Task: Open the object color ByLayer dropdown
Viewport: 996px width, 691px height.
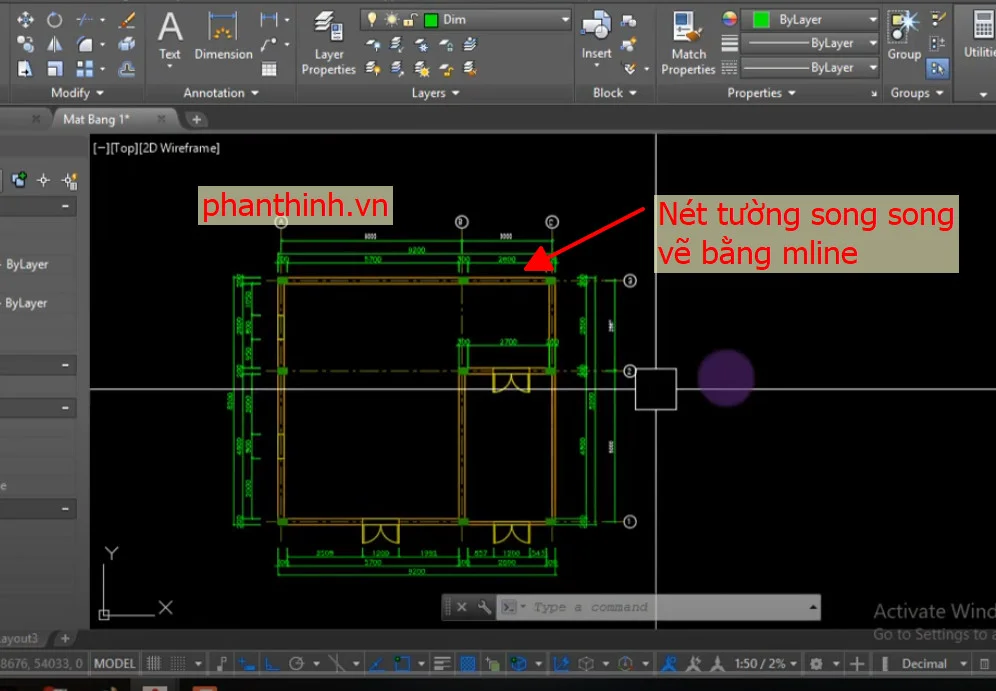Action: (x=873, y=20)
